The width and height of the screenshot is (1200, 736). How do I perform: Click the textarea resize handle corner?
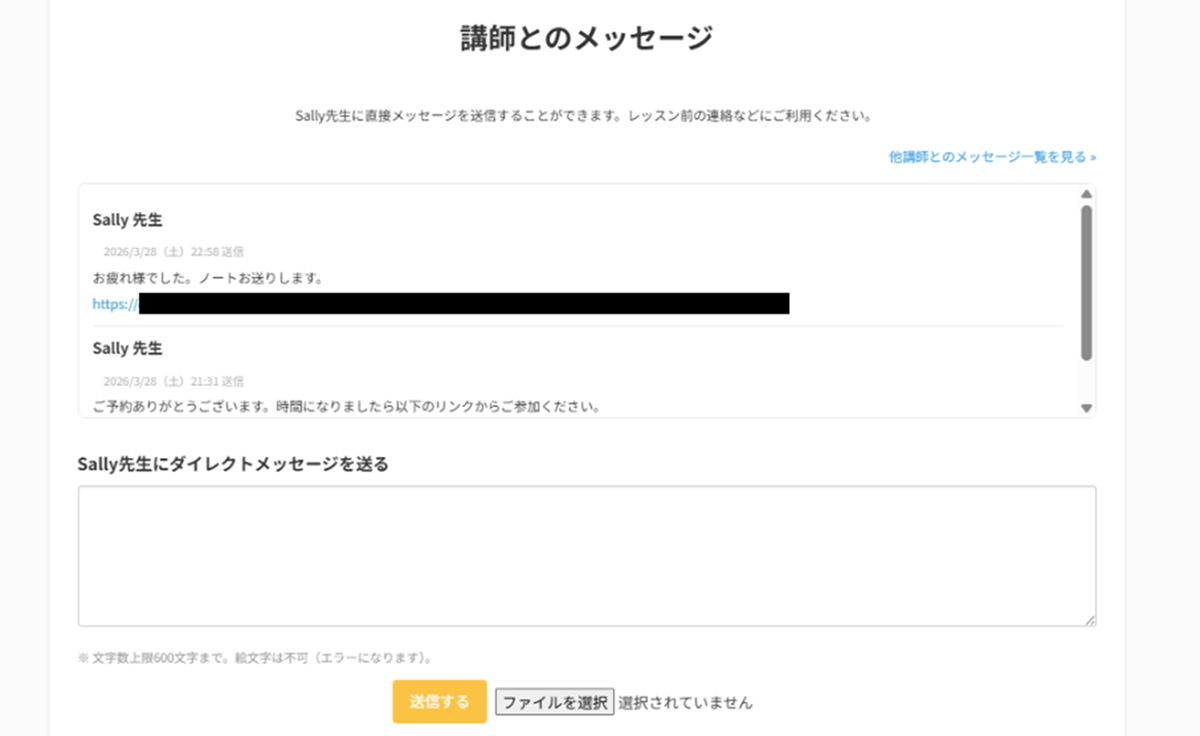(x=1090, y=620)
